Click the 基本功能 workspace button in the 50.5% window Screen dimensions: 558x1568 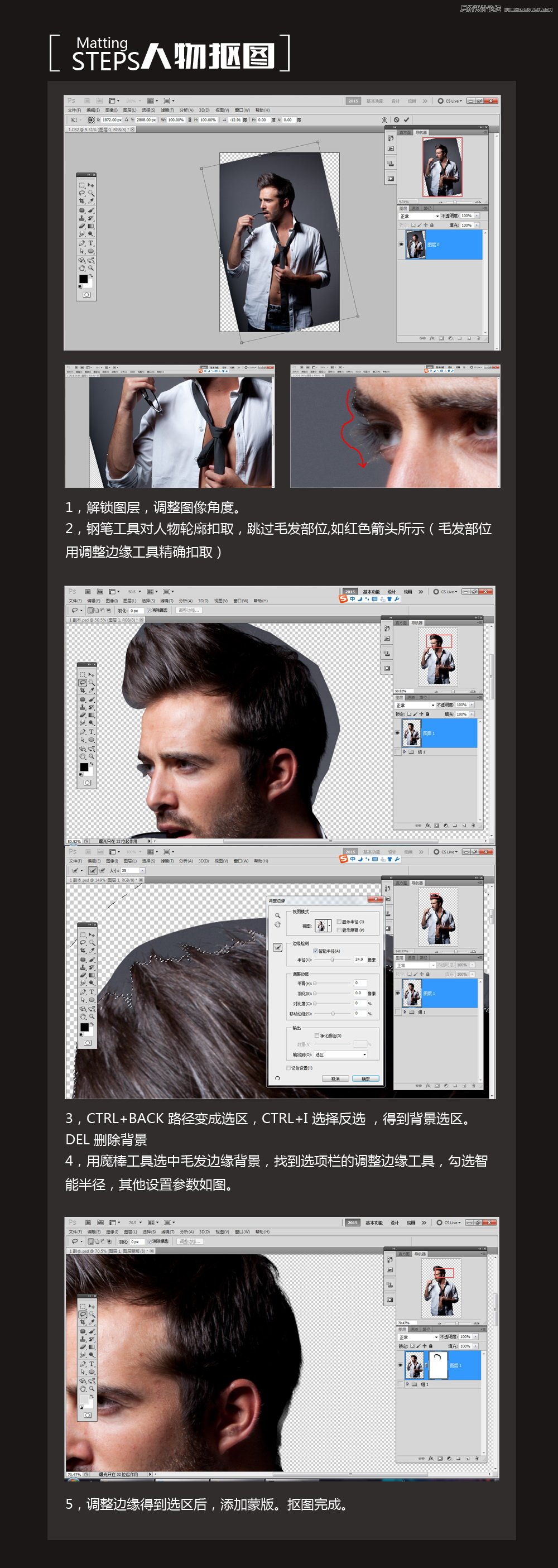372,592
